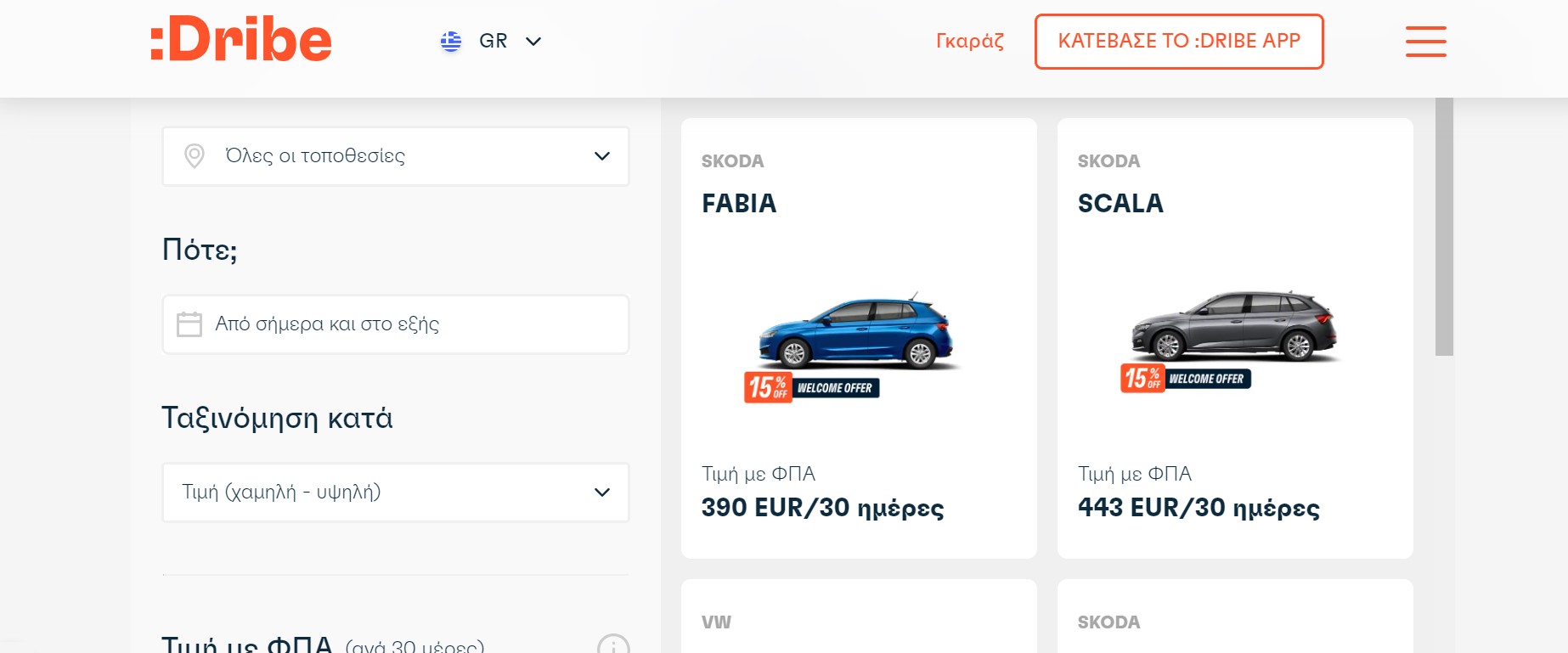Click the calendar icon in date field
Image resolution: width=1568 pixels, height=653 pixels.
(189, 324)
